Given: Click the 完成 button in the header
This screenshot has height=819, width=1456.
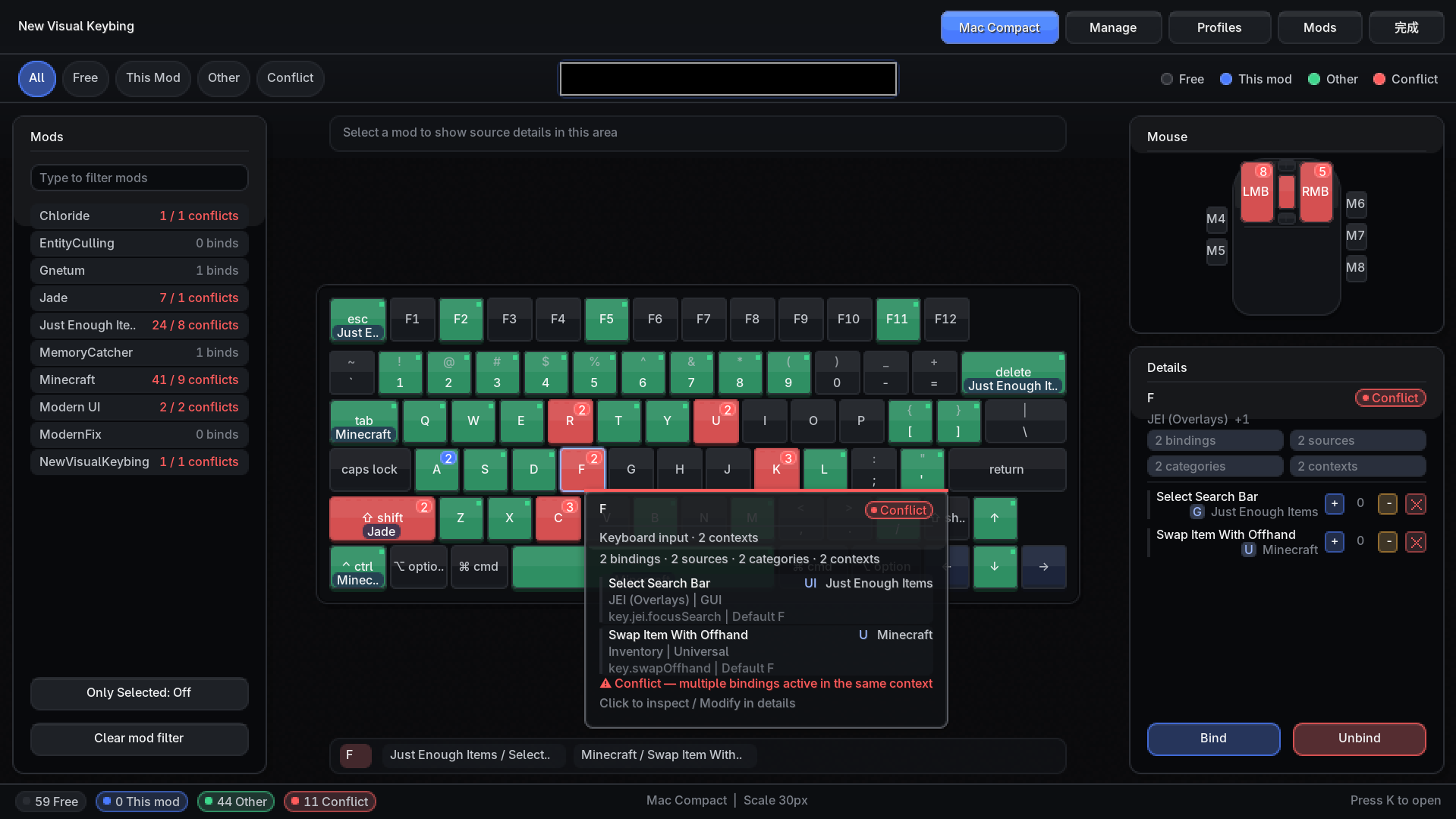Looking at the screenshot, I should tap(1406, 27).
